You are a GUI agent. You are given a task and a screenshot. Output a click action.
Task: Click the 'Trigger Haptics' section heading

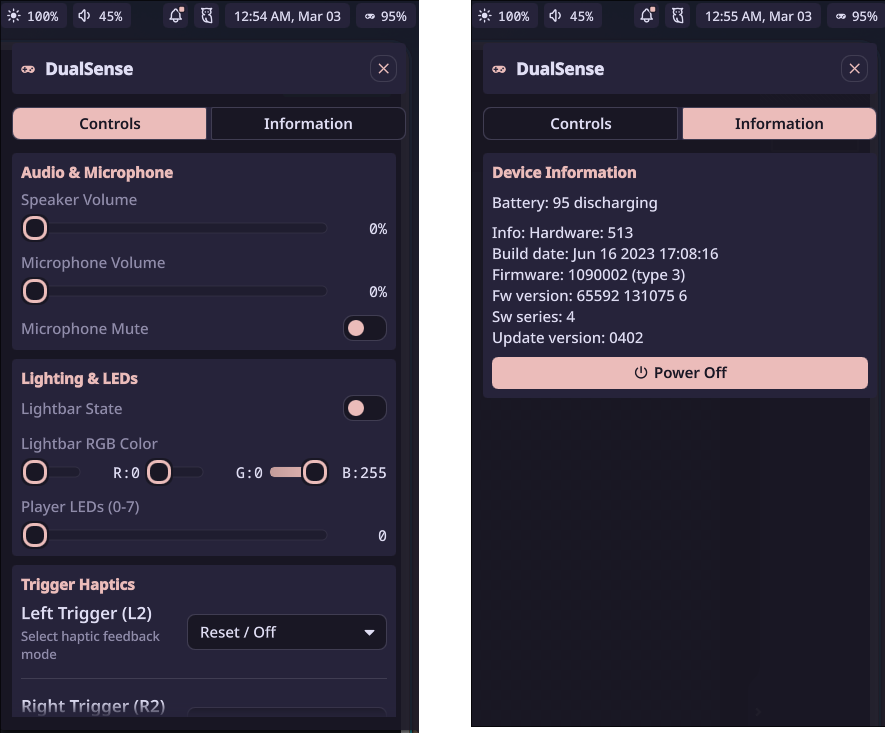pyautogui.click(x=78, y=585)
